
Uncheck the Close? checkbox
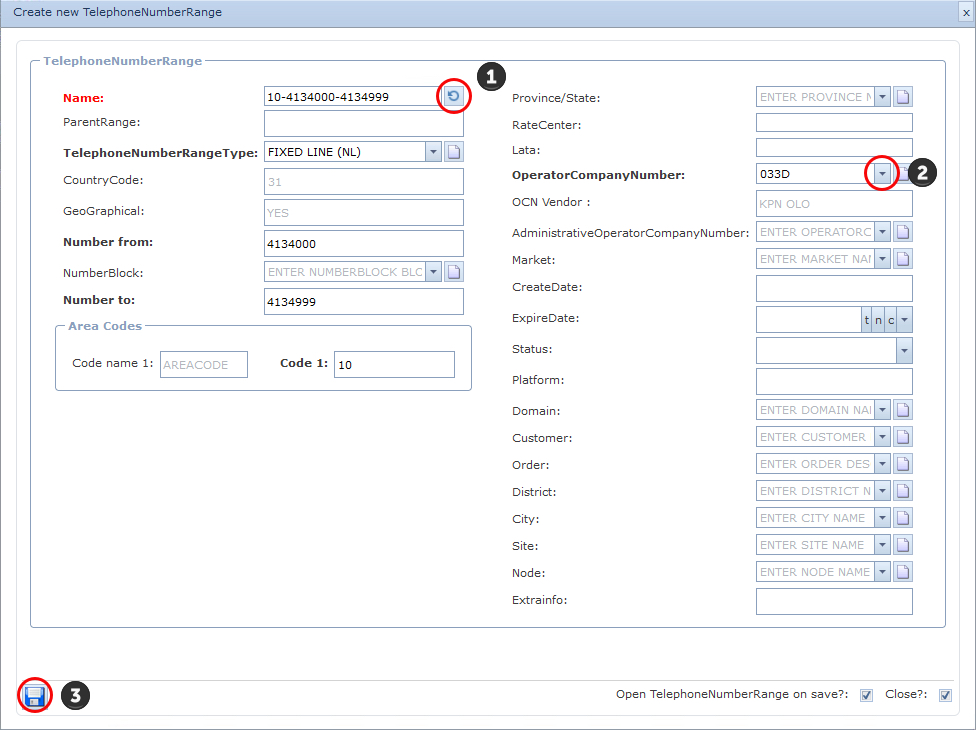point(945,695)
